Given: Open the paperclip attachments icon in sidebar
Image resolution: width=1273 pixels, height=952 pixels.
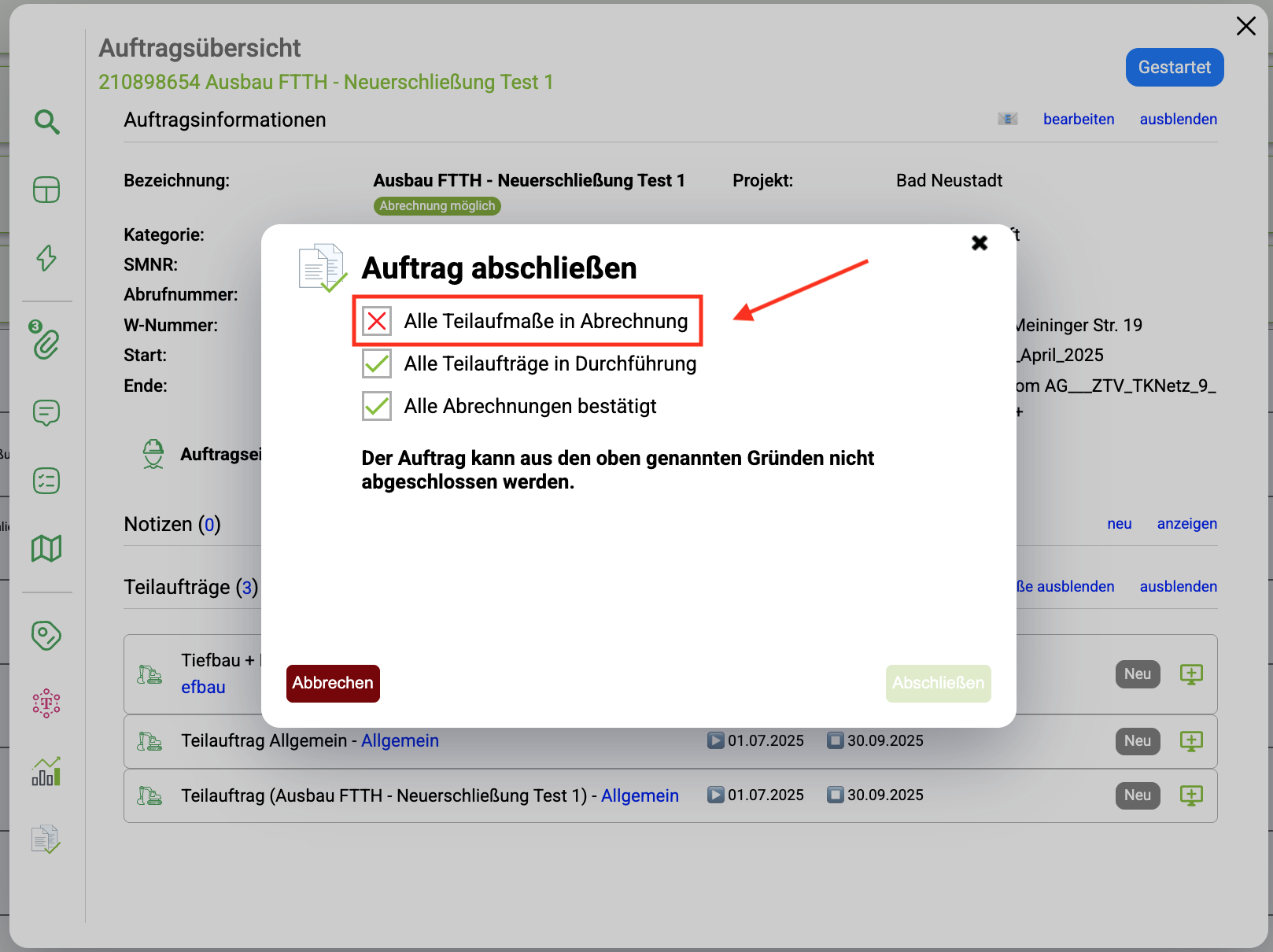Looking at the screenshot, I should click(46, 344).
